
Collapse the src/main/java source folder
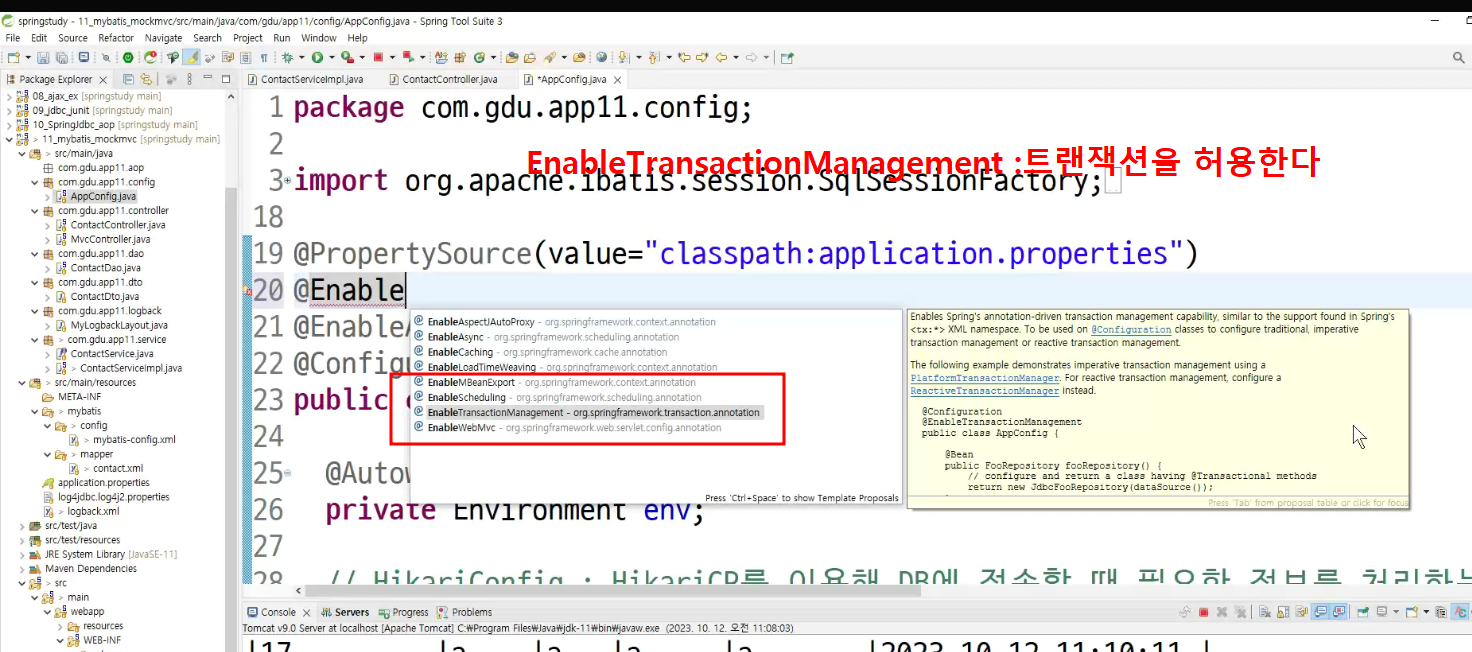tap(22, 154)
